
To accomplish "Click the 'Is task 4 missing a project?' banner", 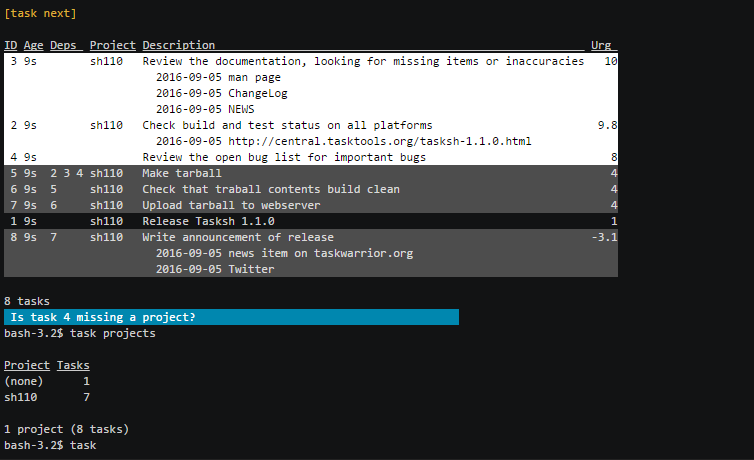I will pos(231,317).
